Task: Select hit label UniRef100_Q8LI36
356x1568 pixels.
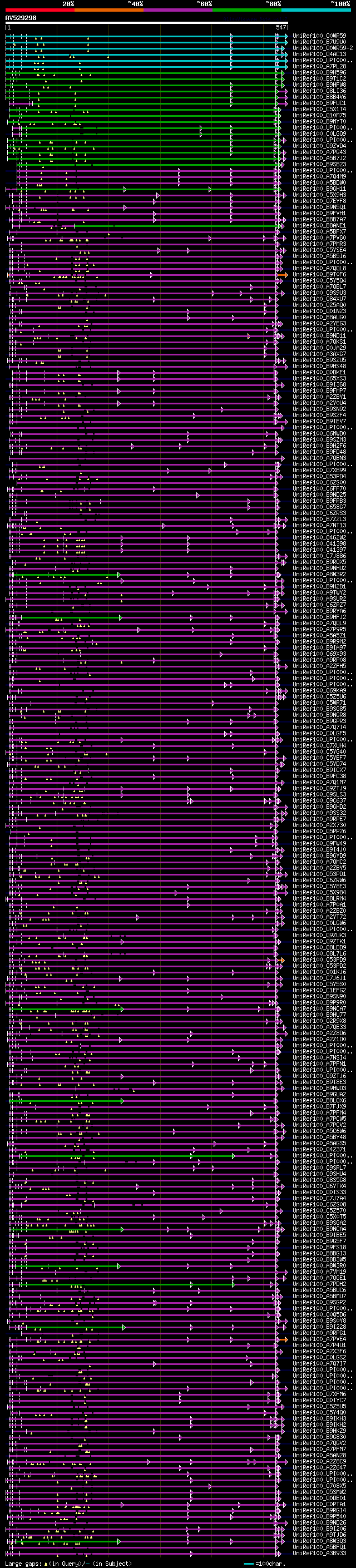Action: point(319,91)
